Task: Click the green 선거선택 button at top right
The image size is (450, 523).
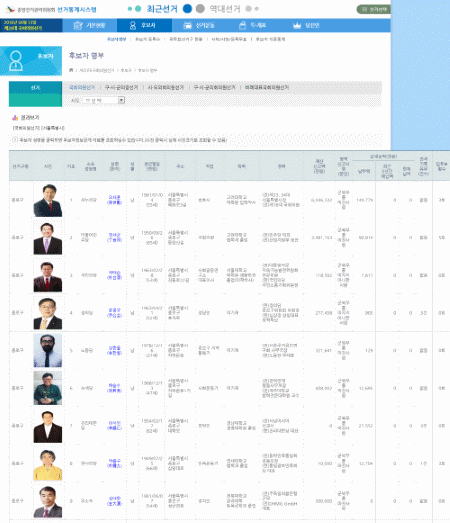Action: pos(374,9)
